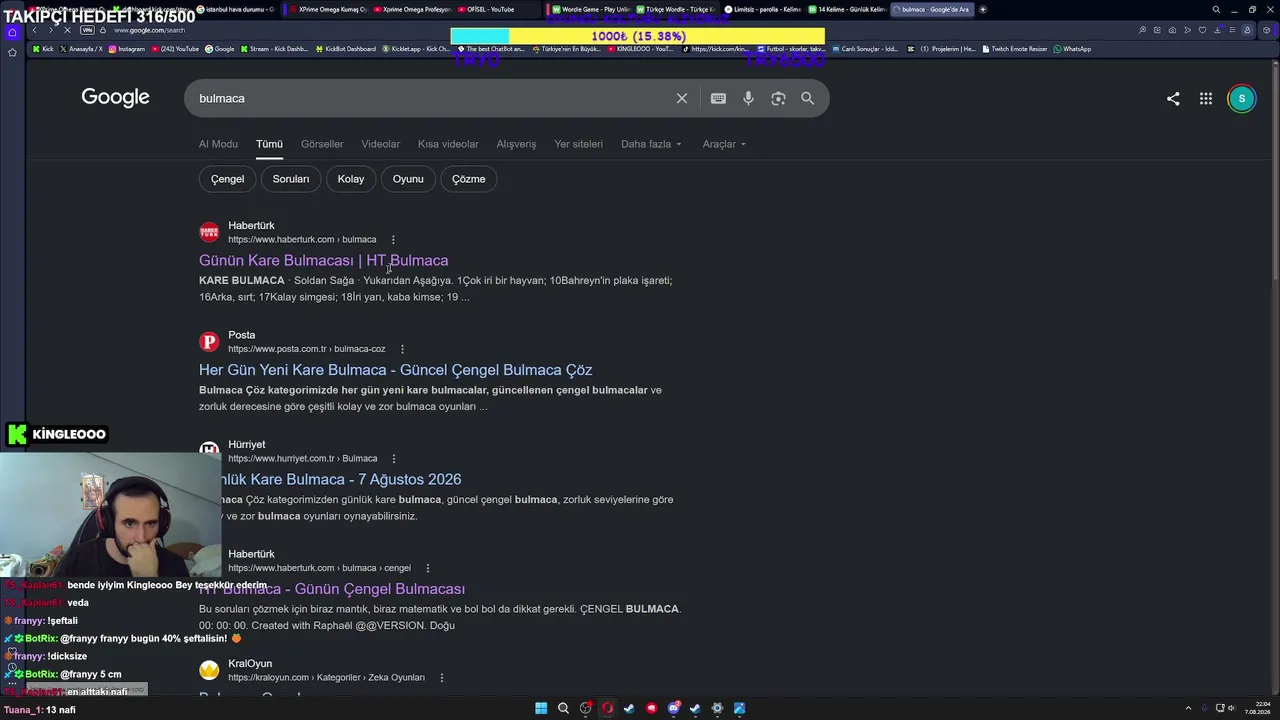Screen dimensions: 1280x720
Task: Switch to the AI Modu tab
Action: click(218, 144)
